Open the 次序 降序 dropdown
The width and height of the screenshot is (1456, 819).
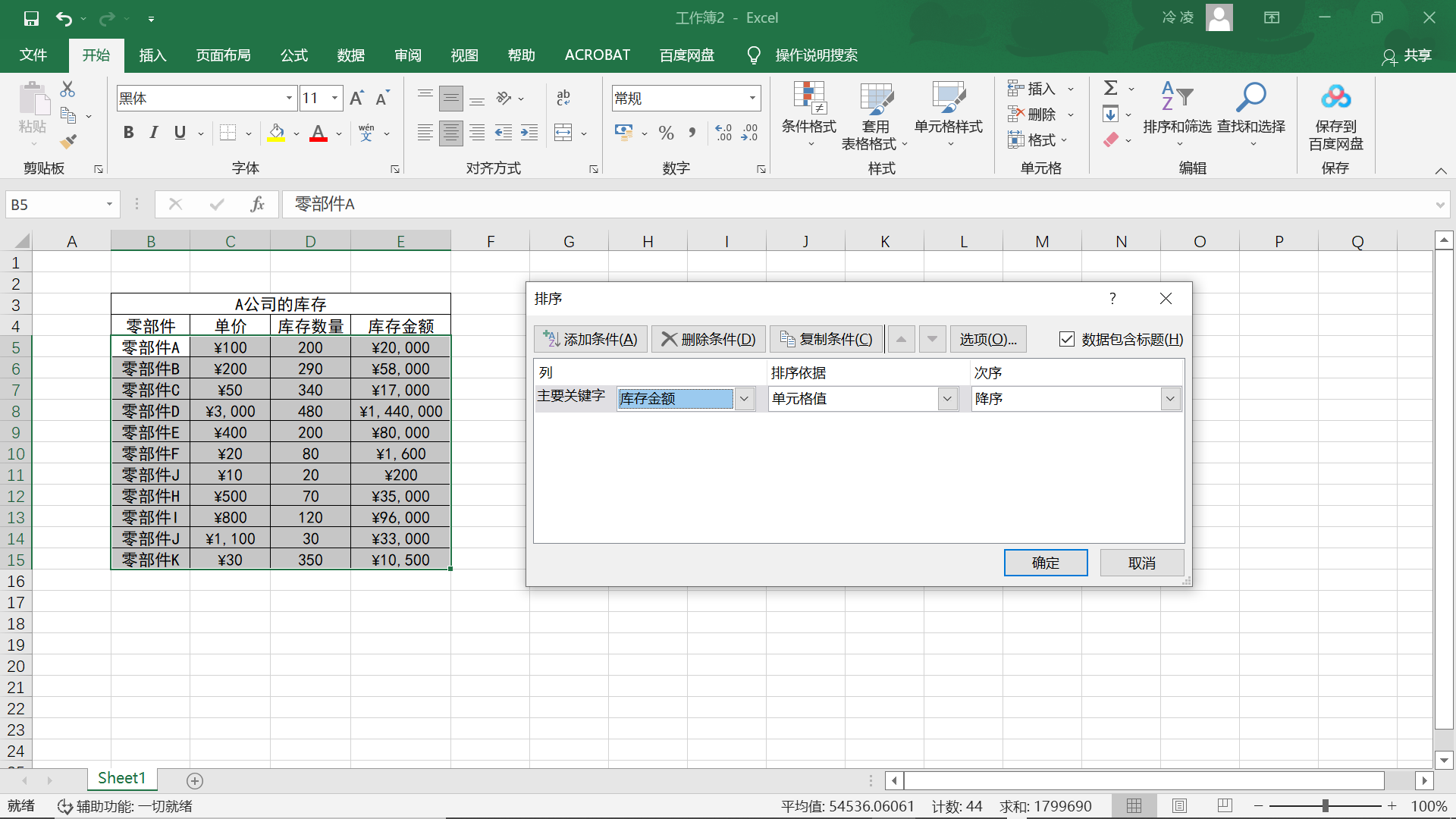1170,398
